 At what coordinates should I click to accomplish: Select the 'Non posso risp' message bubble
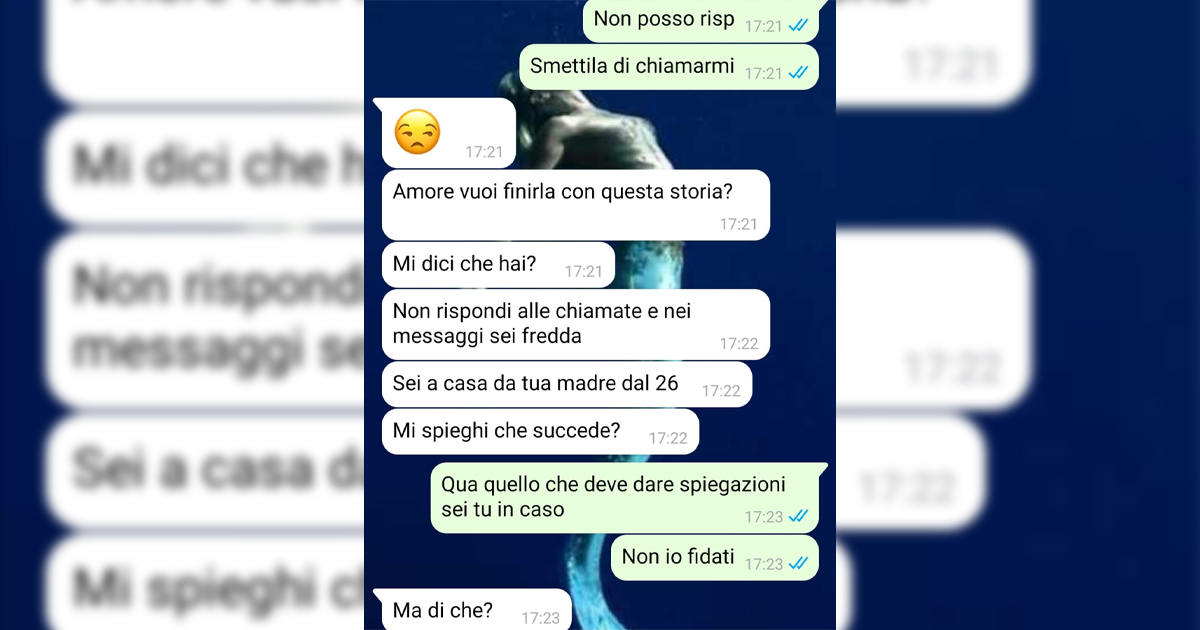click(x=701, y=21)
